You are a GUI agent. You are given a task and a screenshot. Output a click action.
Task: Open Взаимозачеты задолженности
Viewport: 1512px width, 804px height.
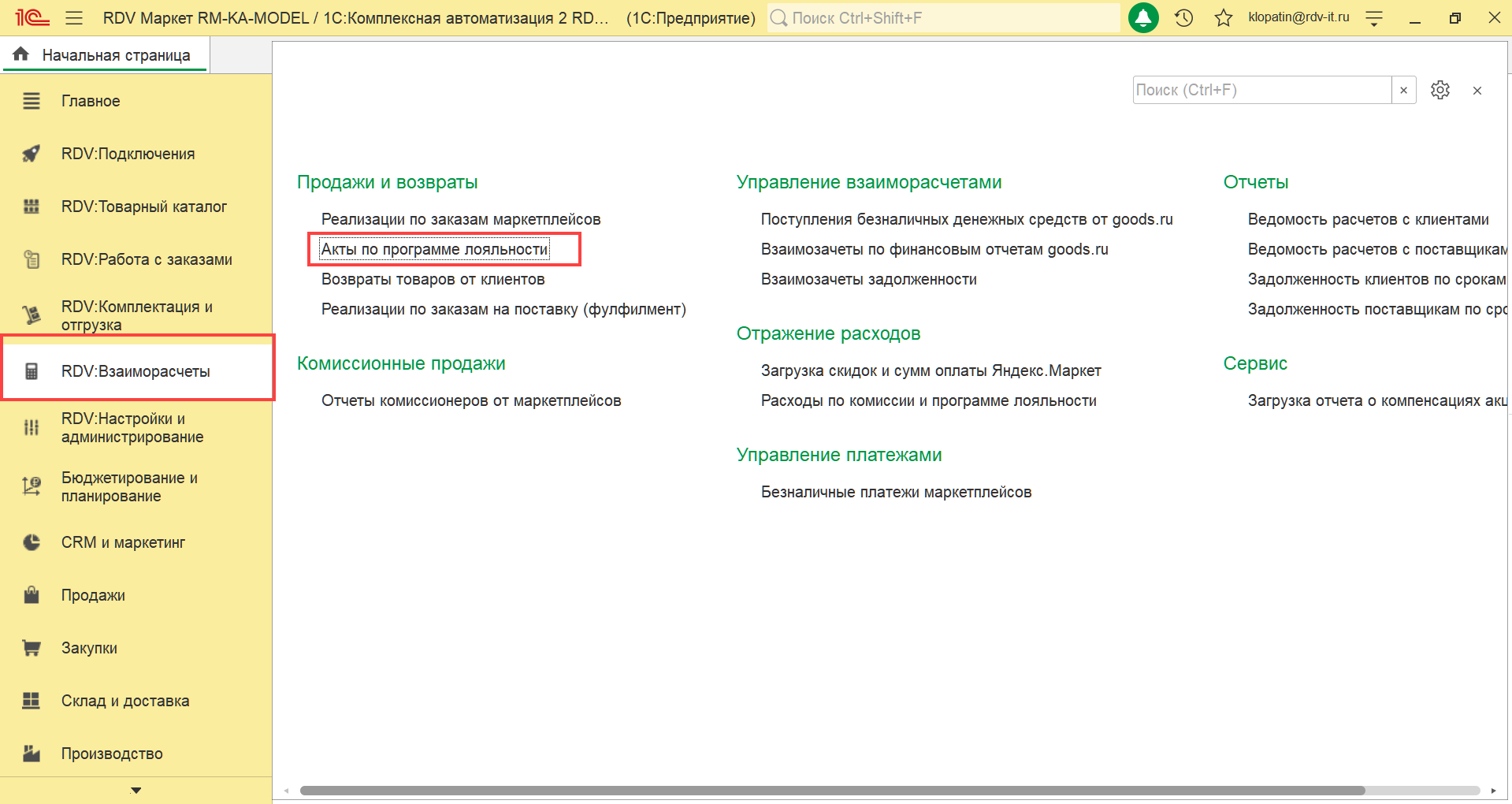click(869, 279)
